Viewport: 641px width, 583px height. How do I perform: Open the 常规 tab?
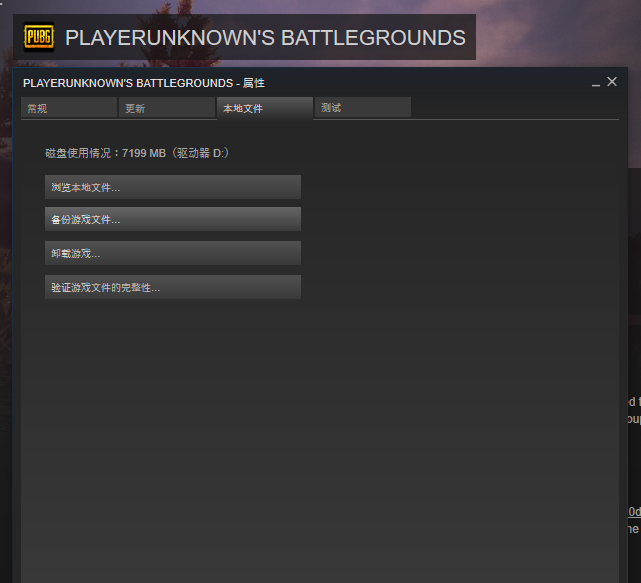[x=69, y=108]
